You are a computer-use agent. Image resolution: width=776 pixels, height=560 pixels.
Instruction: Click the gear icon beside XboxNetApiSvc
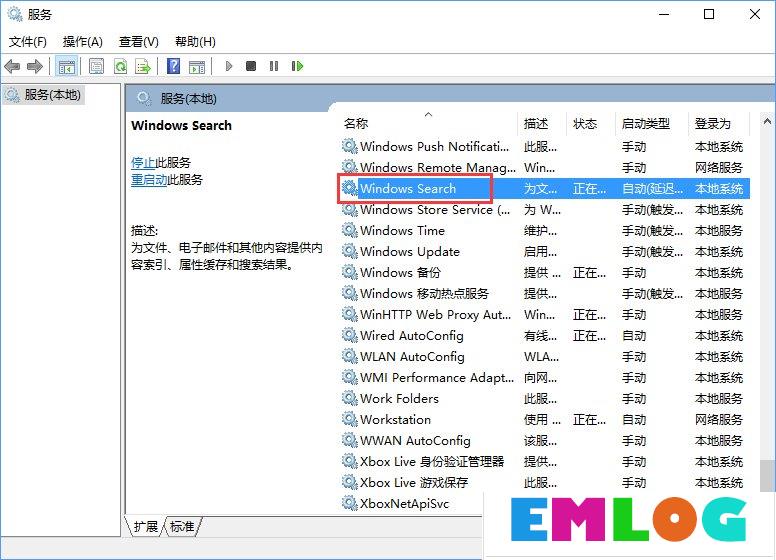click(x=349, y=503)
